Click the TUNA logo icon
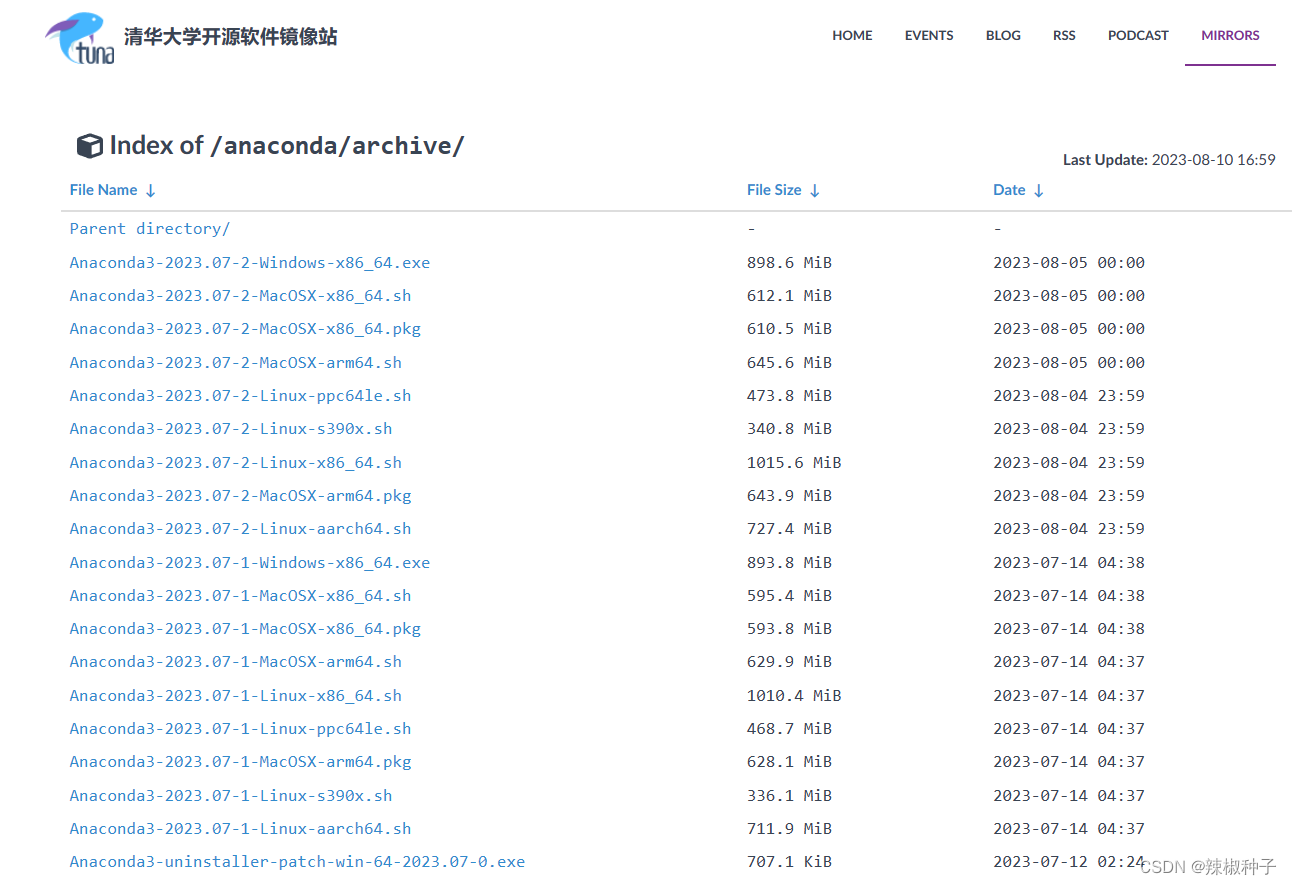Image resolution: width=1292 pixels, height=885 pixels. (x=80, y=39)
